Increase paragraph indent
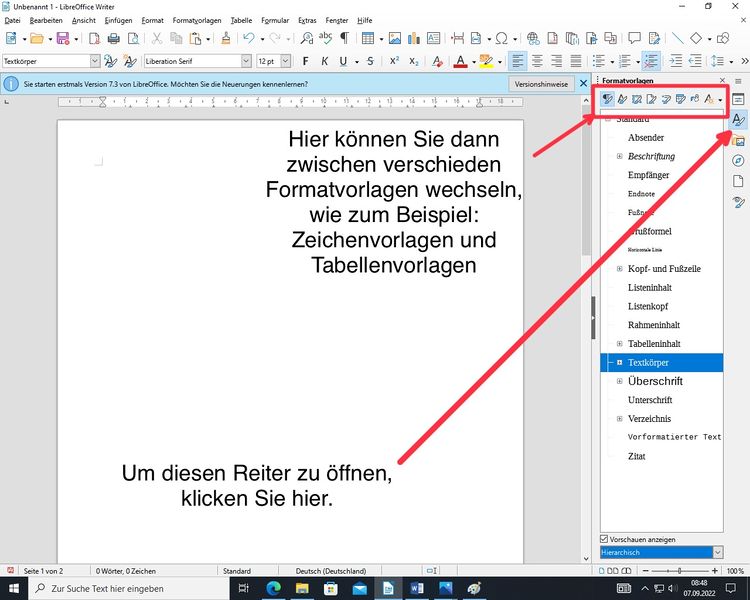The width and height of the screenshot is (750, 600). (675, 61)
